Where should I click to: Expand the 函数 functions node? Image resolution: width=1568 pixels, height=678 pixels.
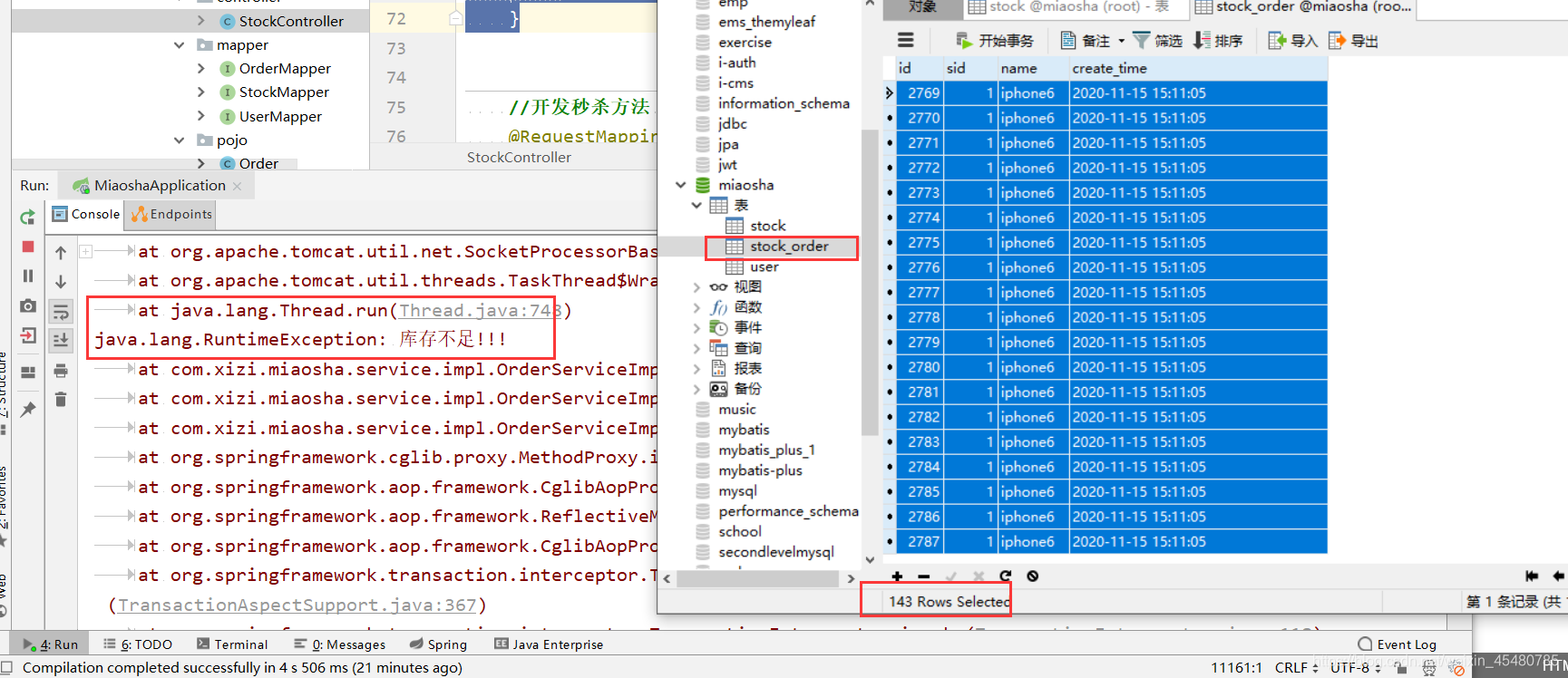pyautogui.click(x=696, y=307)
